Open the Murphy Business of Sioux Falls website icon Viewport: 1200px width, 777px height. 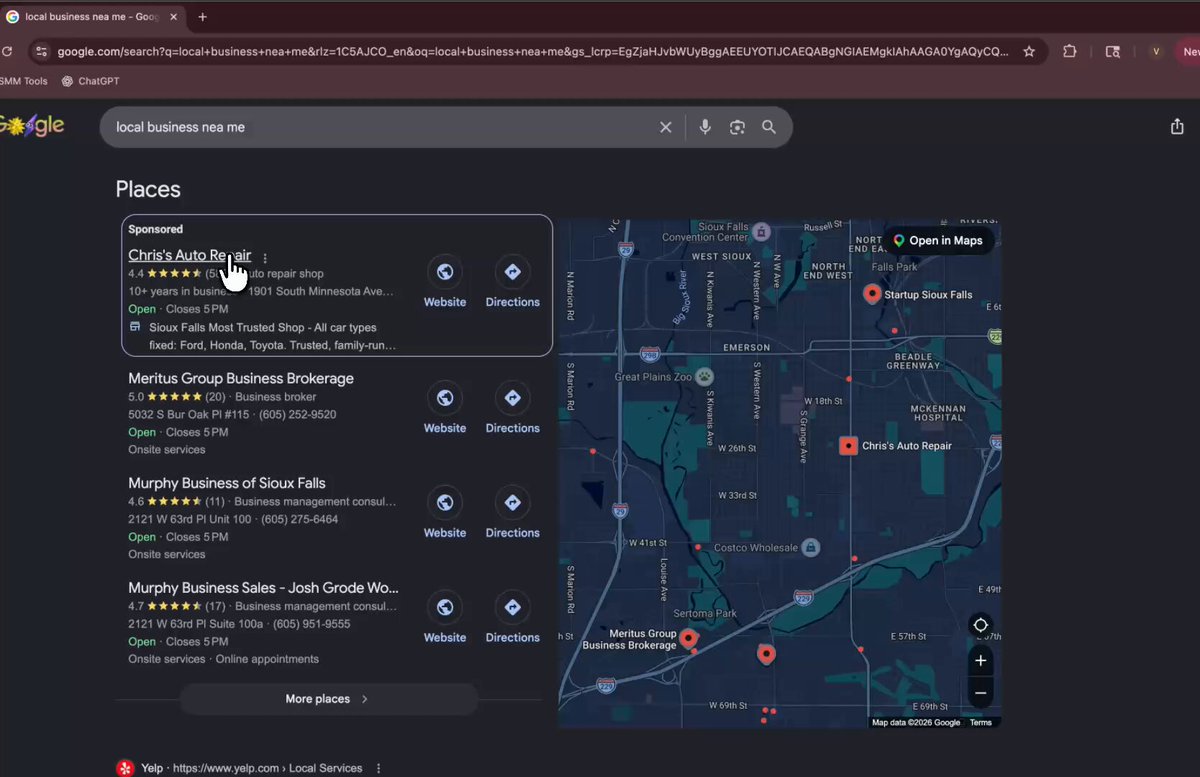click(x=445, y=502)
